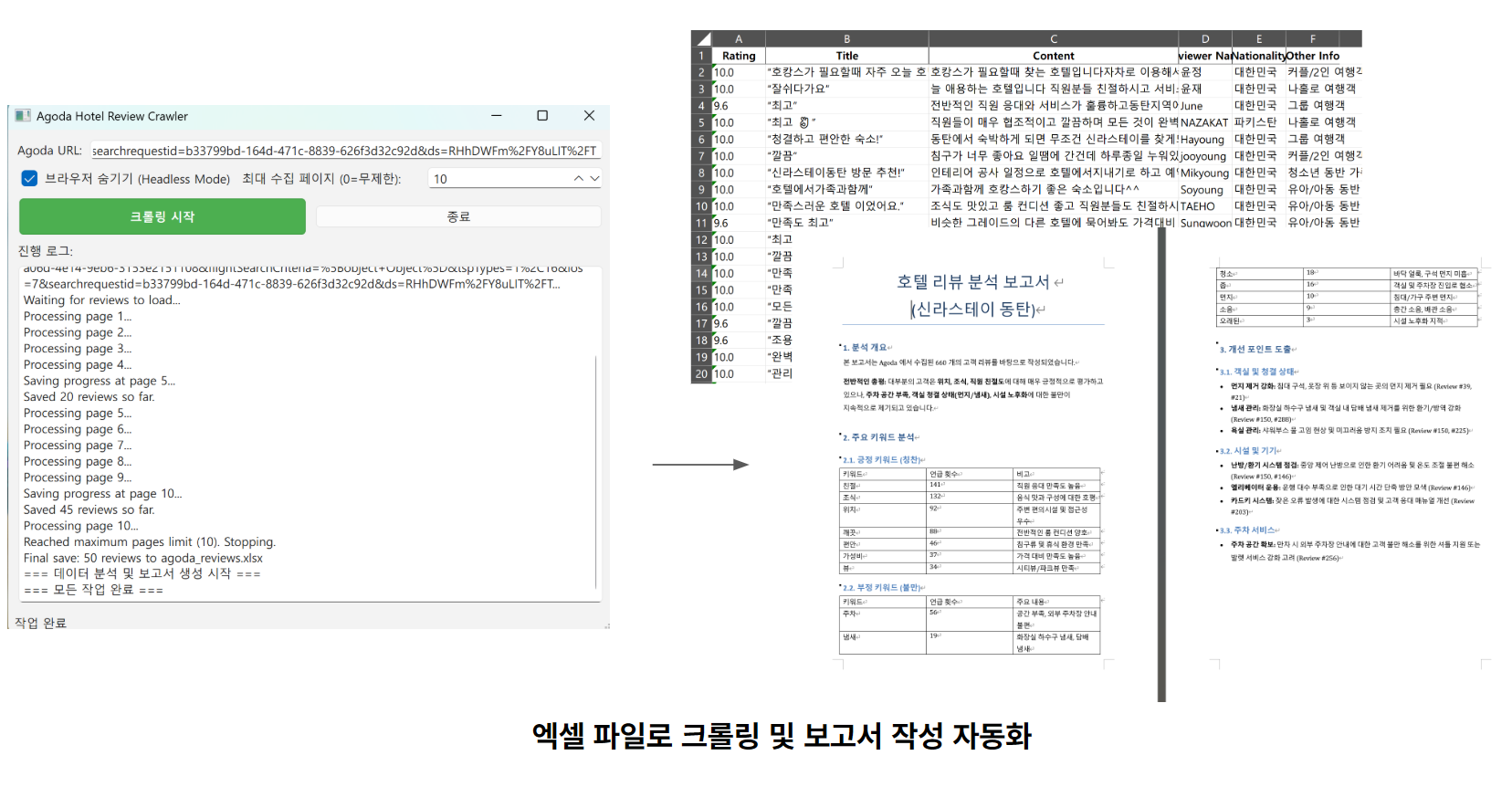
Task: Minimize the Agoda Hotel Review Crawler window
Action: [496, 116]
